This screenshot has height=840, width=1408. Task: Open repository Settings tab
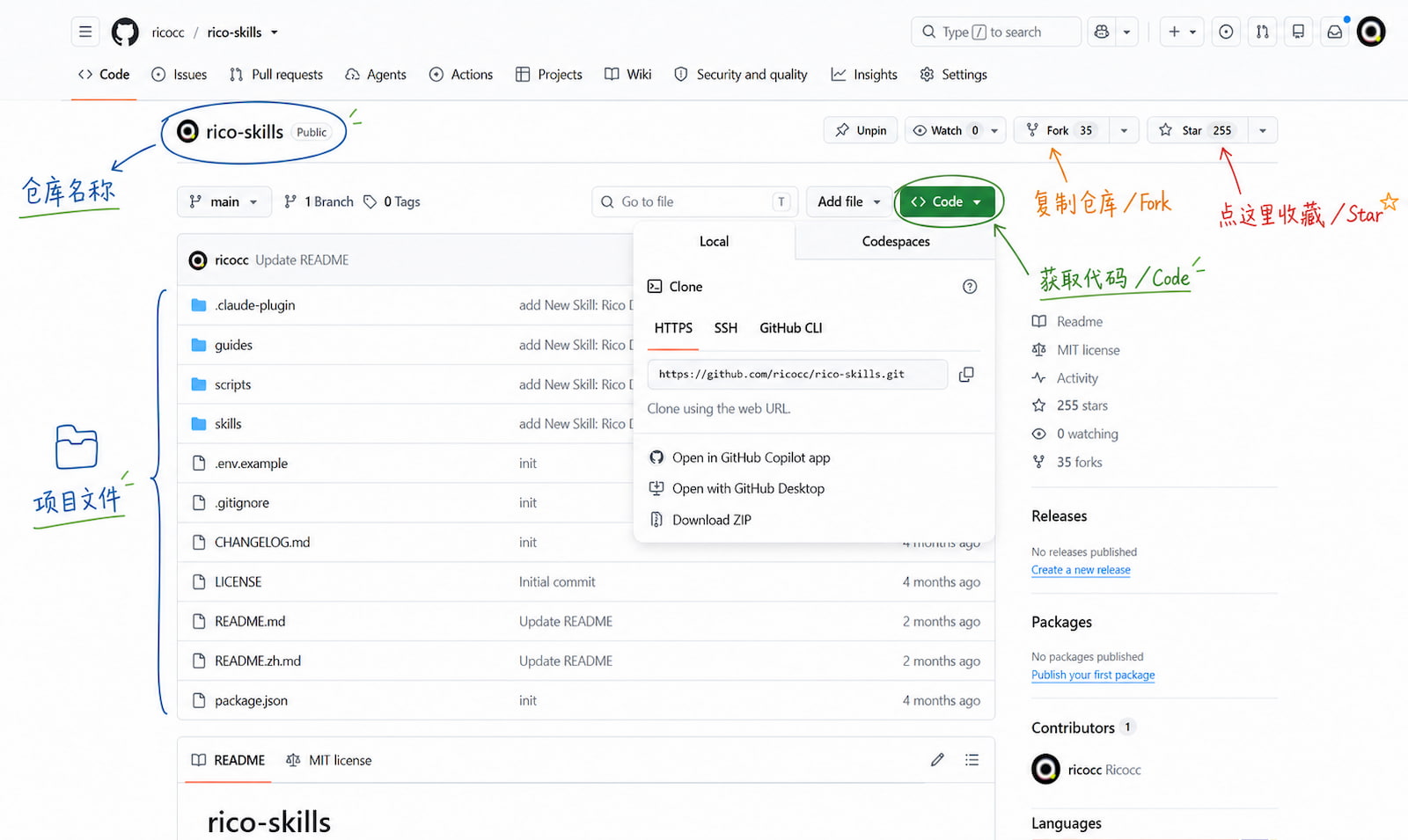954,75
